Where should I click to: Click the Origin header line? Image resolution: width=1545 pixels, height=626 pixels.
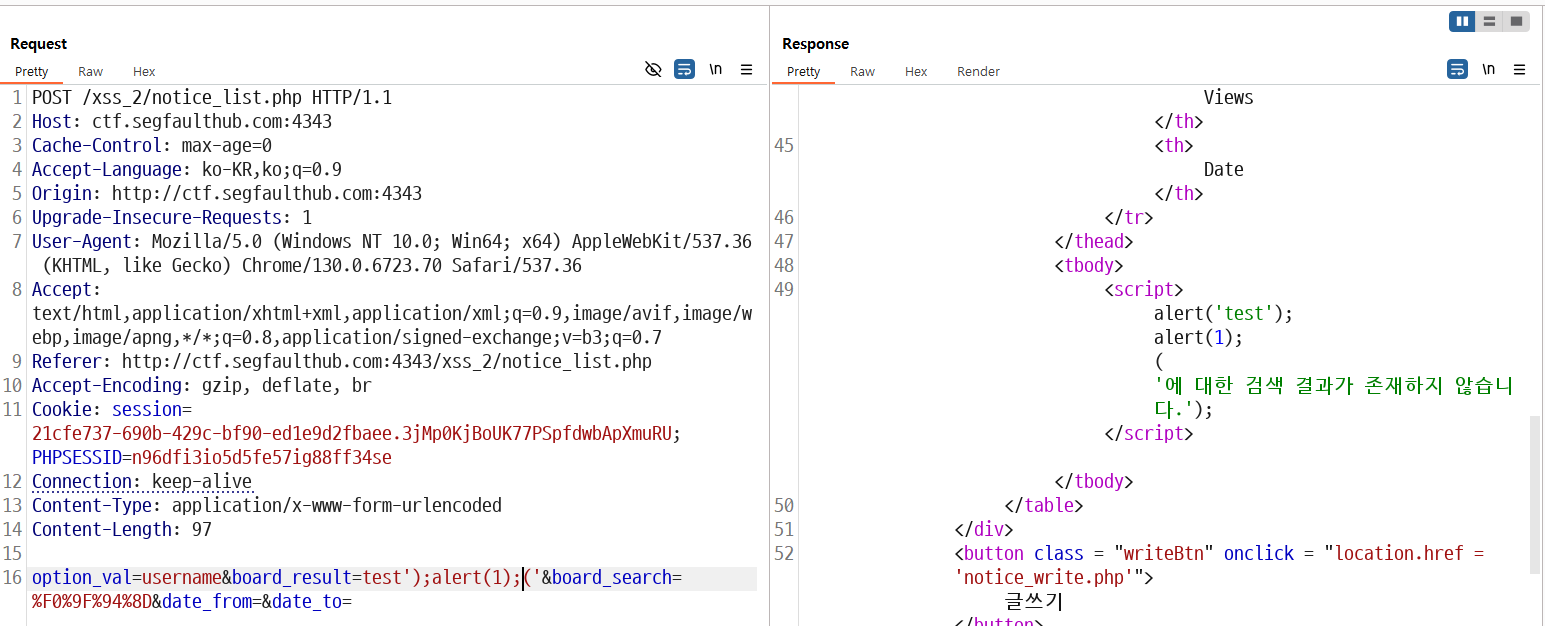pos(227,194)
